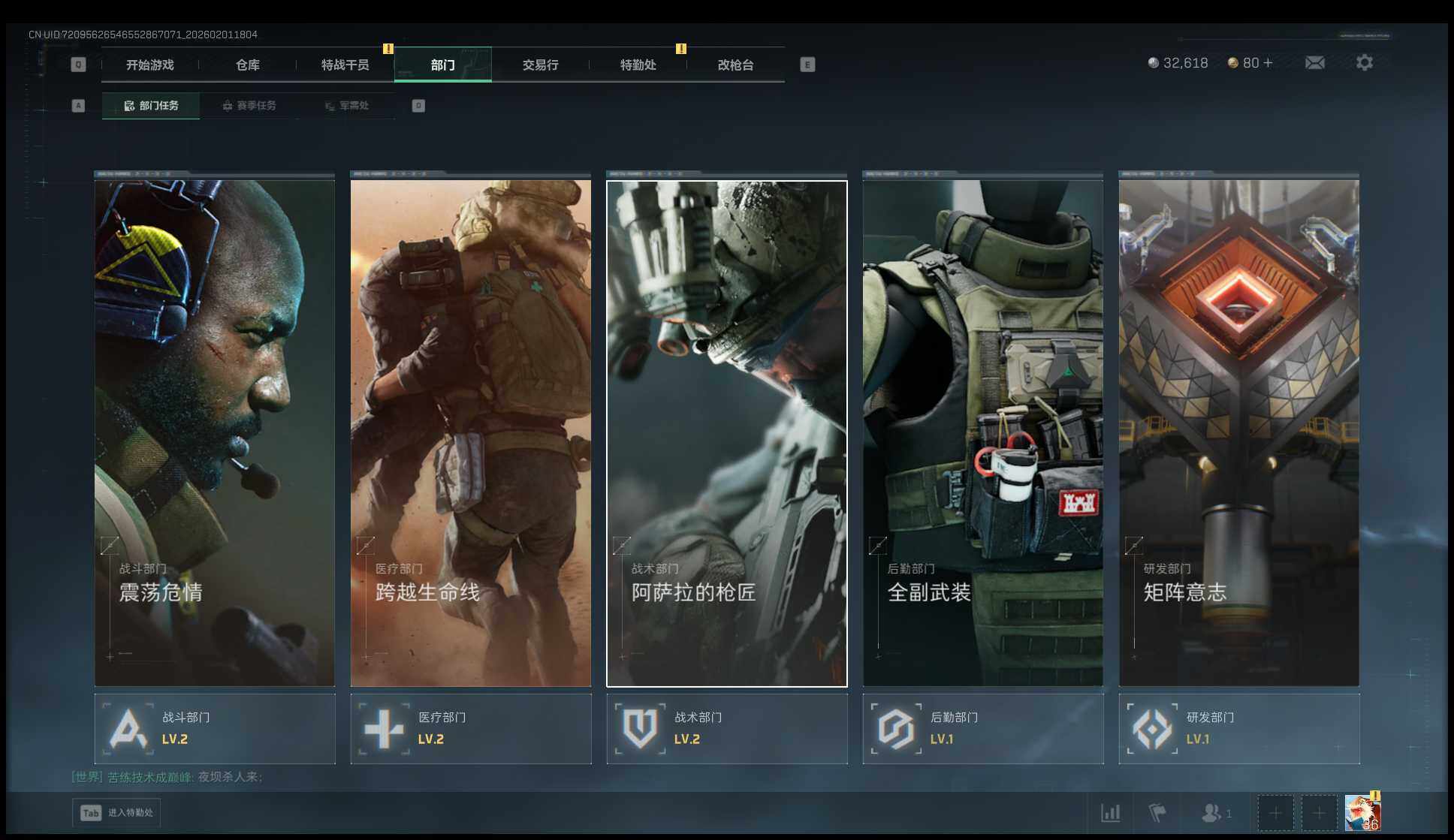This screenshot has width=1454, height=840.
Task: Click the 医疗部门 cross icon
Action: click(384, 728)
